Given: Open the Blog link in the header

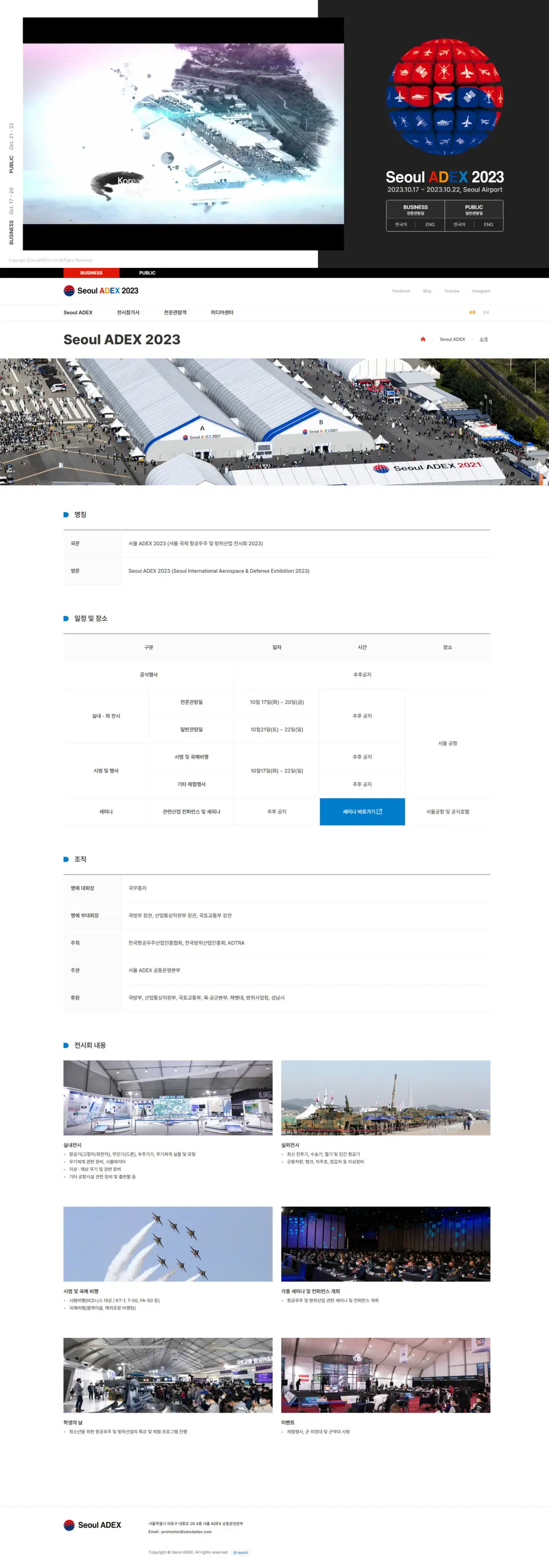Looking at the screenshot, I should pyautogui.click(x=427, y=291).
